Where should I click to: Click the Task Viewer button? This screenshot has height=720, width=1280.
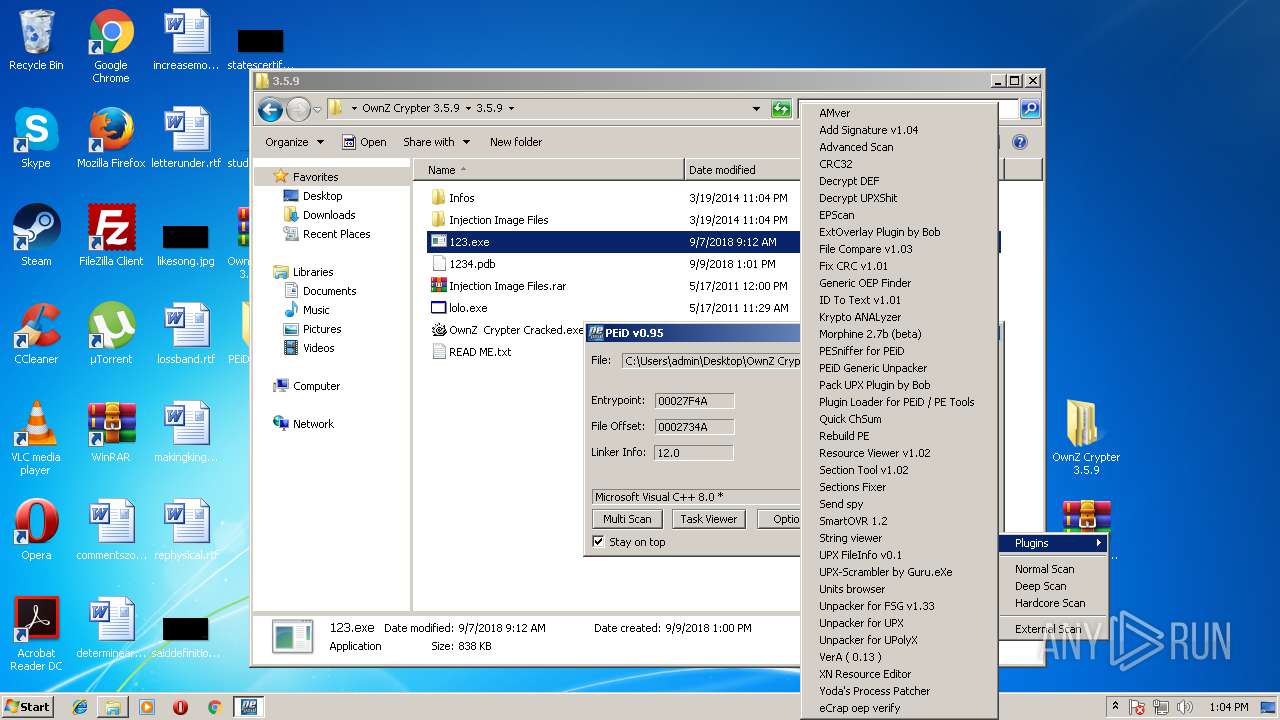[709, 519]
